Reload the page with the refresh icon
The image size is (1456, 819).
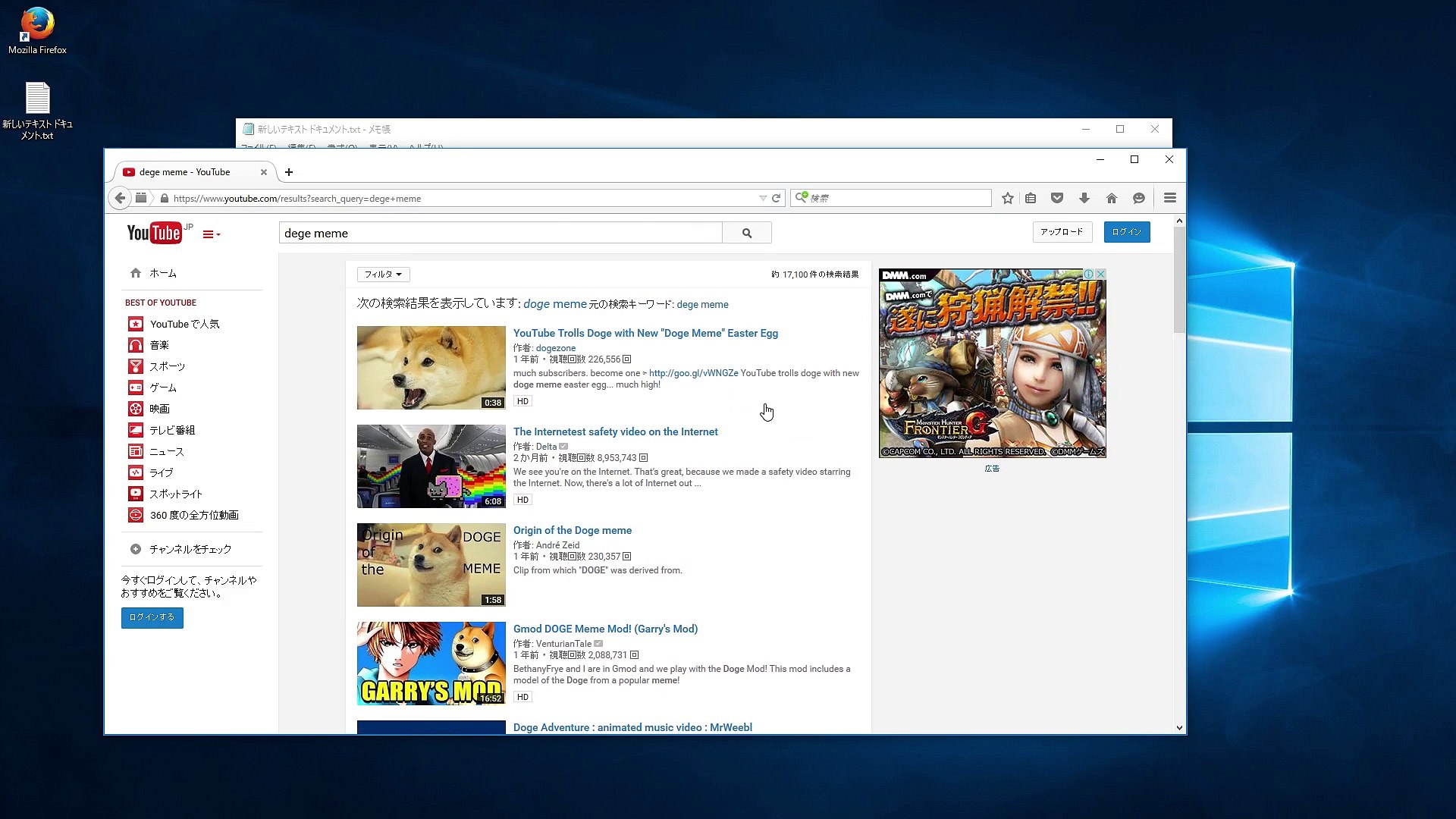coord(776,198)
